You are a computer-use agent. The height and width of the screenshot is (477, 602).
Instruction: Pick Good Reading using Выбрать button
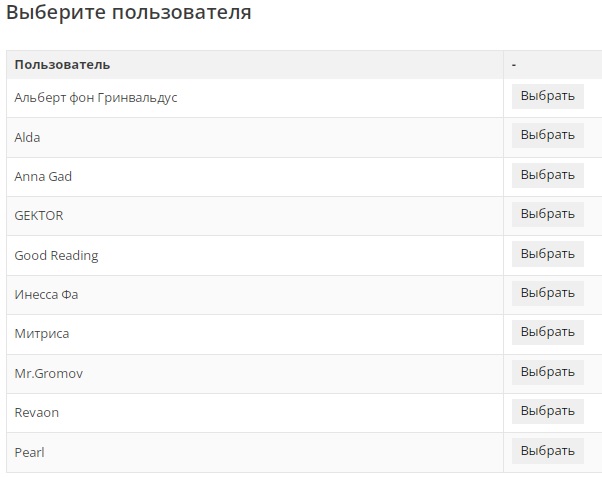tap(547, 254)
